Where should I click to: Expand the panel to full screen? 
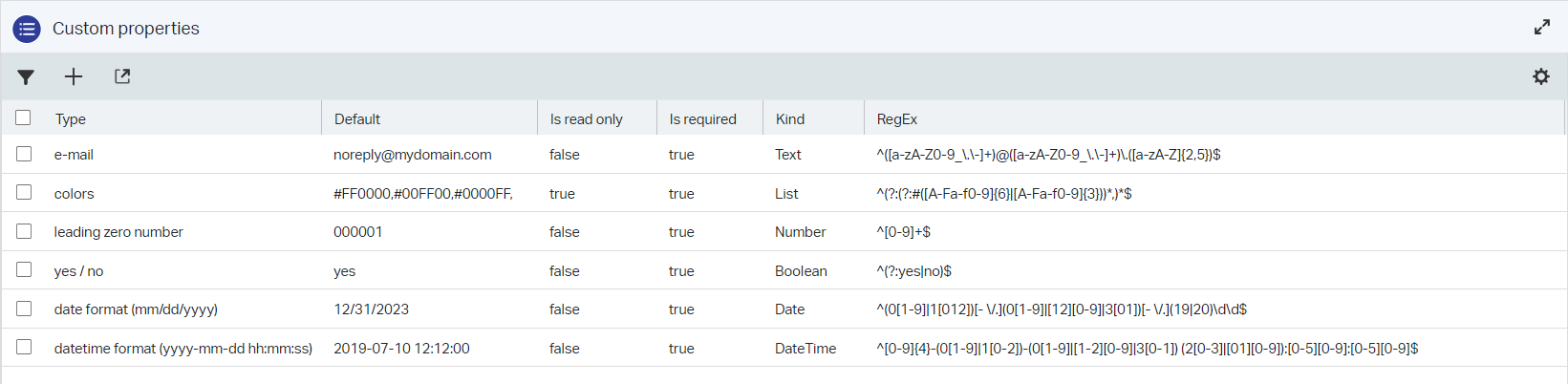click(x=1541, y=28)
